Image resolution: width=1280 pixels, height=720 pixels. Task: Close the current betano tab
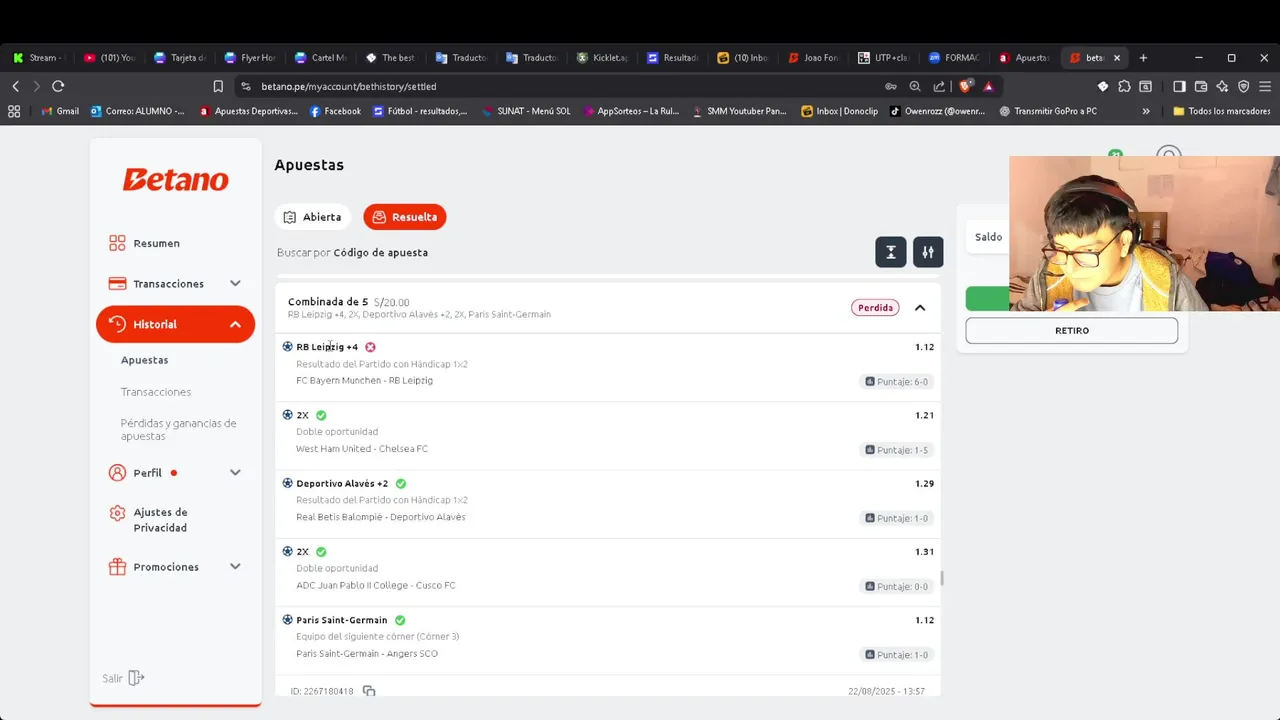pyautogui.click(x=1117, y=58)
